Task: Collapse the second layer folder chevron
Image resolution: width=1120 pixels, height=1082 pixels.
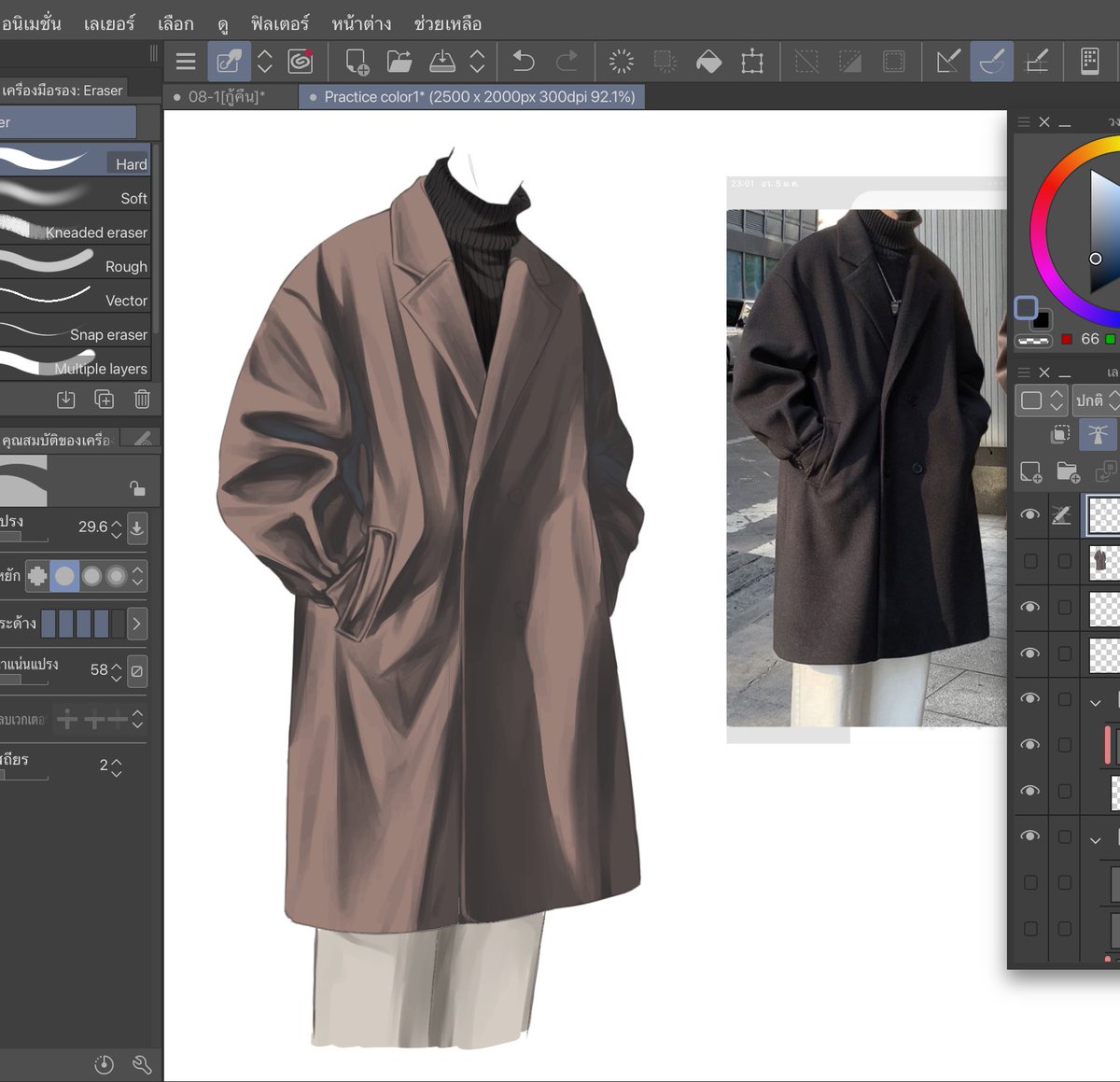Action: (x=1096, y=840)
